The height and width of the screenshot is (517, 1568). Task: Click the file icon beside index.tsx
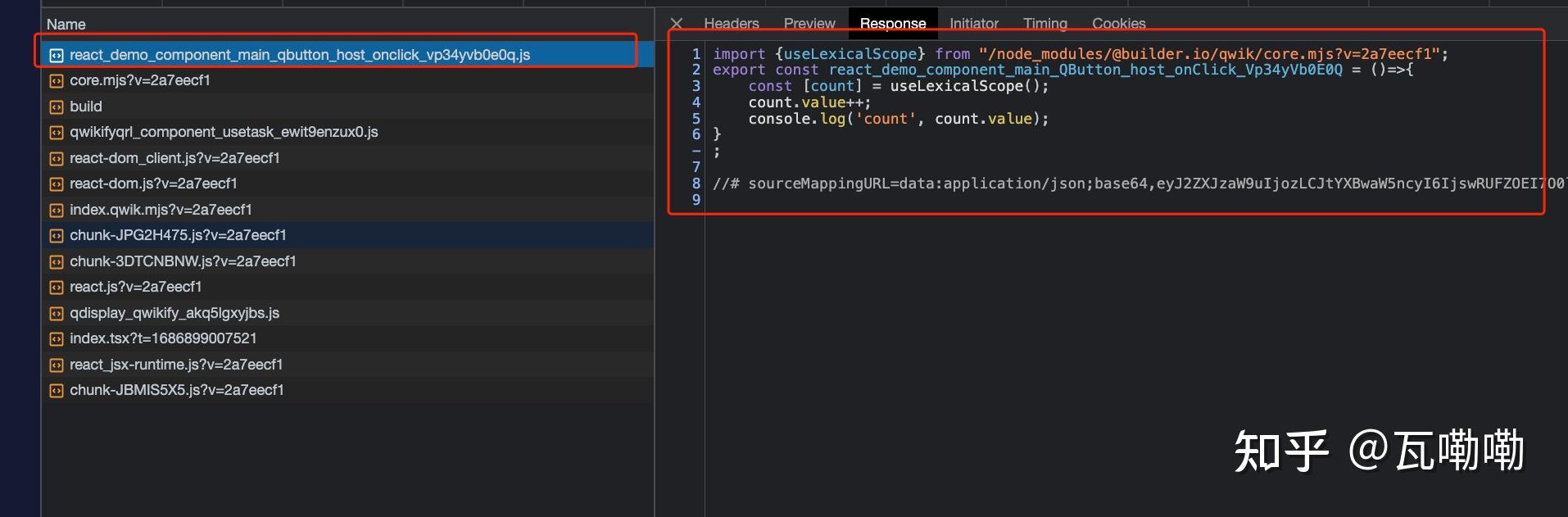point(56,339)
